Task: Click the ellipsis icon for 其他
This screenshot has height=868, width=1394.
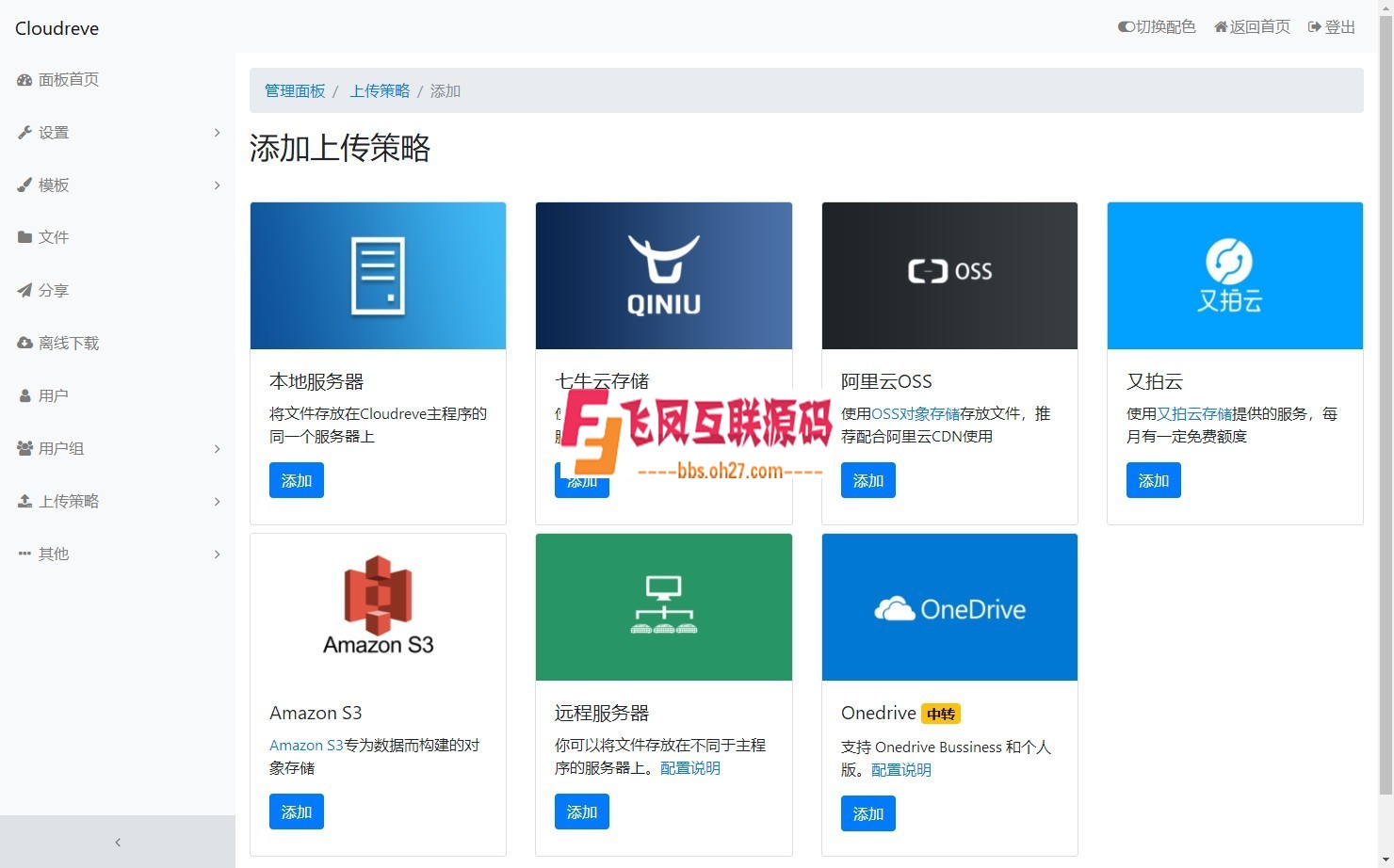Action: tap(24, 554)
